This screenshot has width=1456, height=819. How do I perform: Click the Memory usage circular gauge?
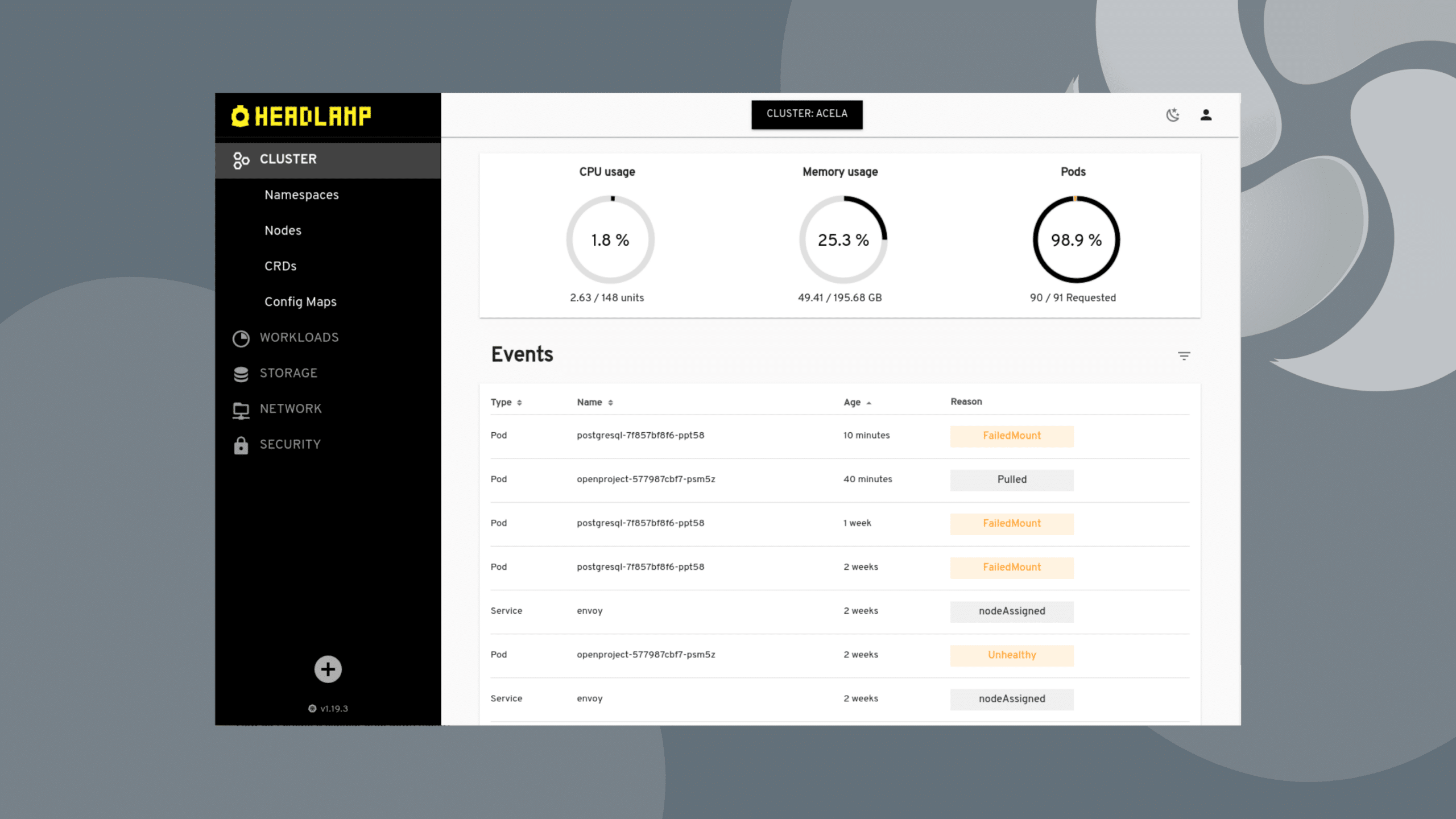843,239
